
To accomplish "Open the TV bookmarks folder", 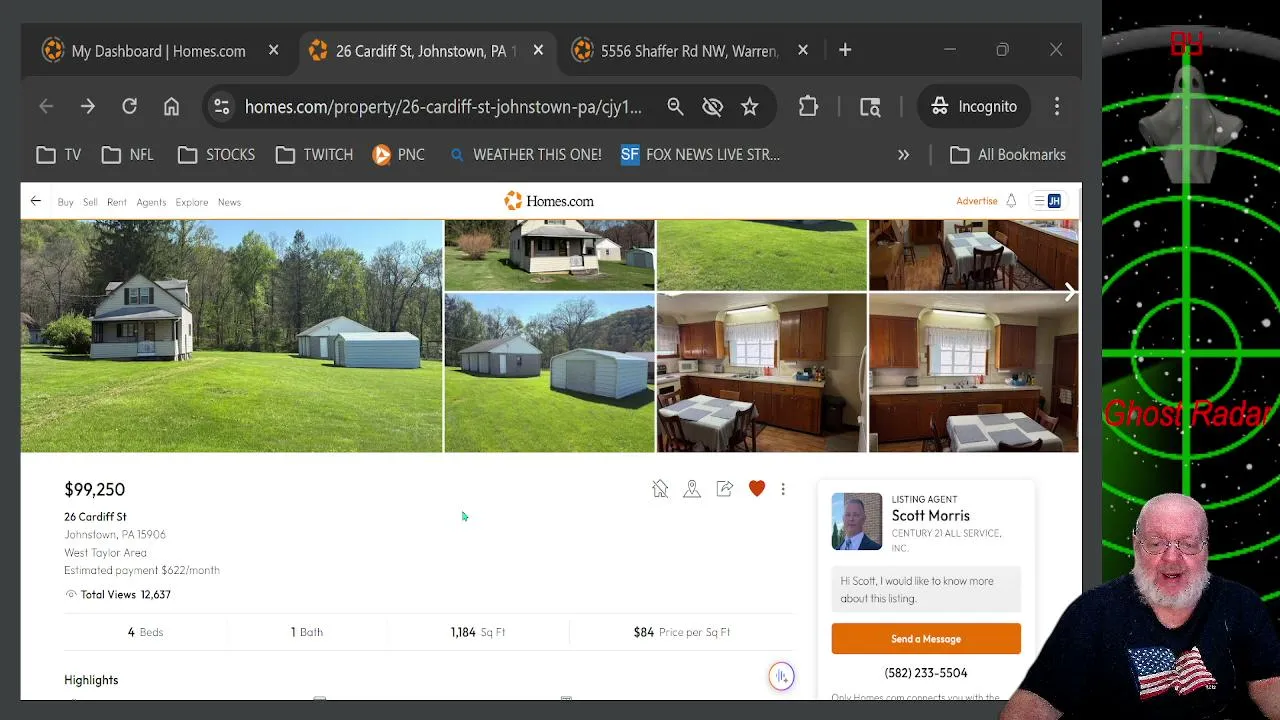I will coord(59,155).
